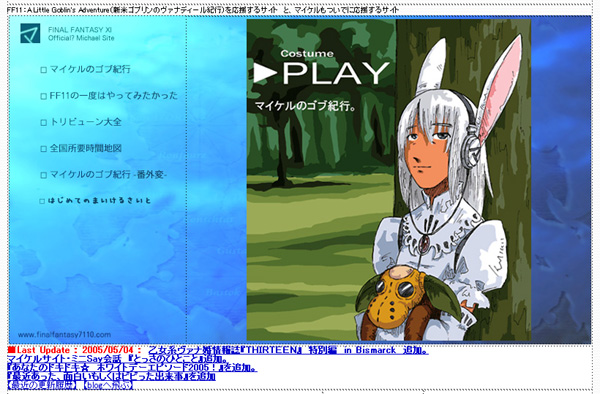Viewport: 600px width, 394px height.
Task: Select the トリビューン大全 menu item
Action: click(x=85, y=122)
